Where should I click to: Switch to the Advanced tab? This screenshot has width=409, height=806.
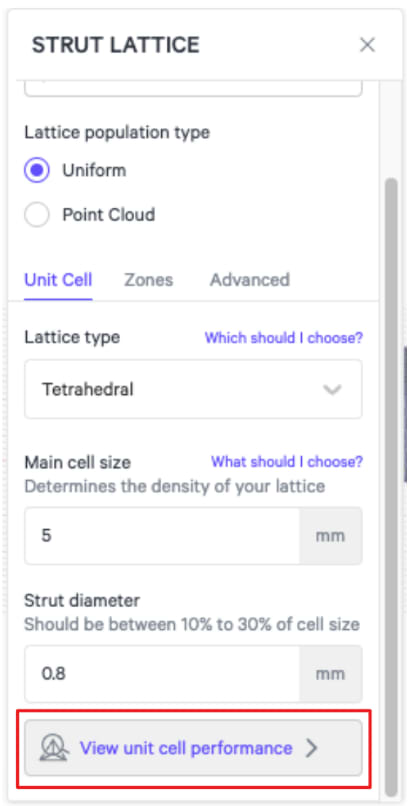pyautogui.click(x=250, y=280)
